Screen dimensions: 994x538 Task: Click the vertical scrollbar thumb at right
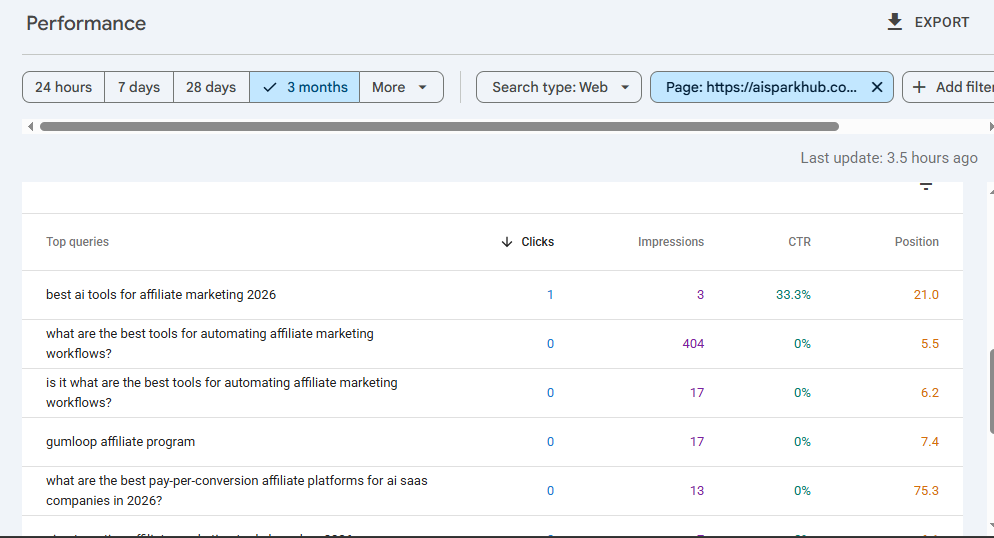tap(991, 391)
